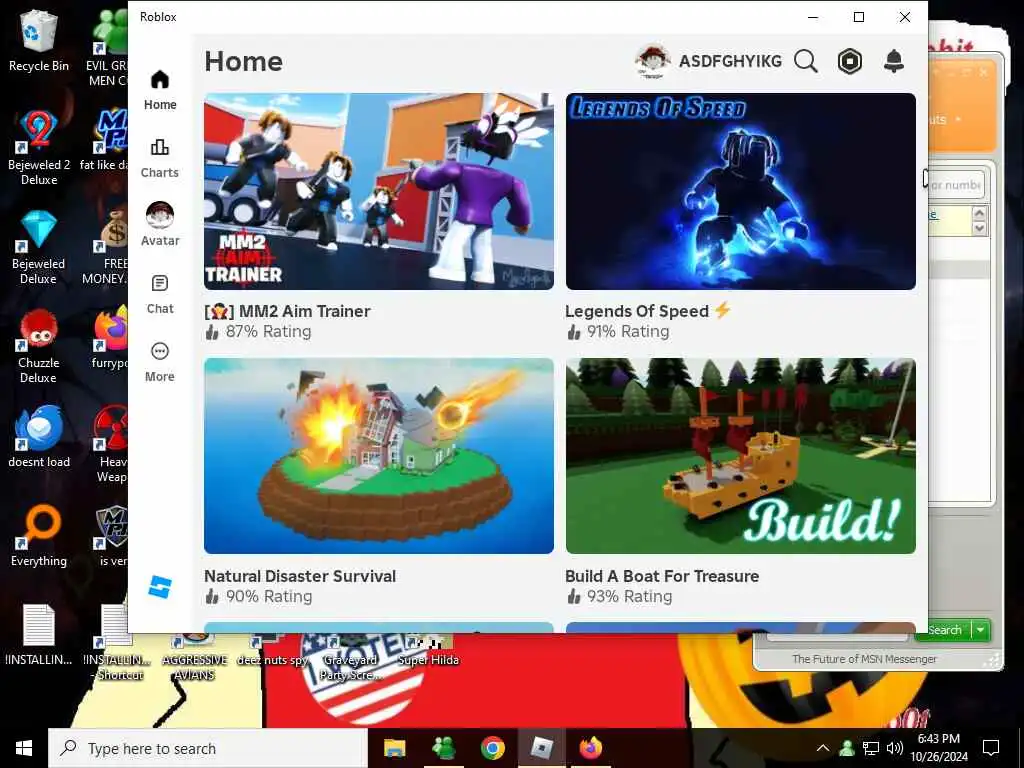Open the volume control in the tray
The image size is (1024, 768).
point(895,748)
